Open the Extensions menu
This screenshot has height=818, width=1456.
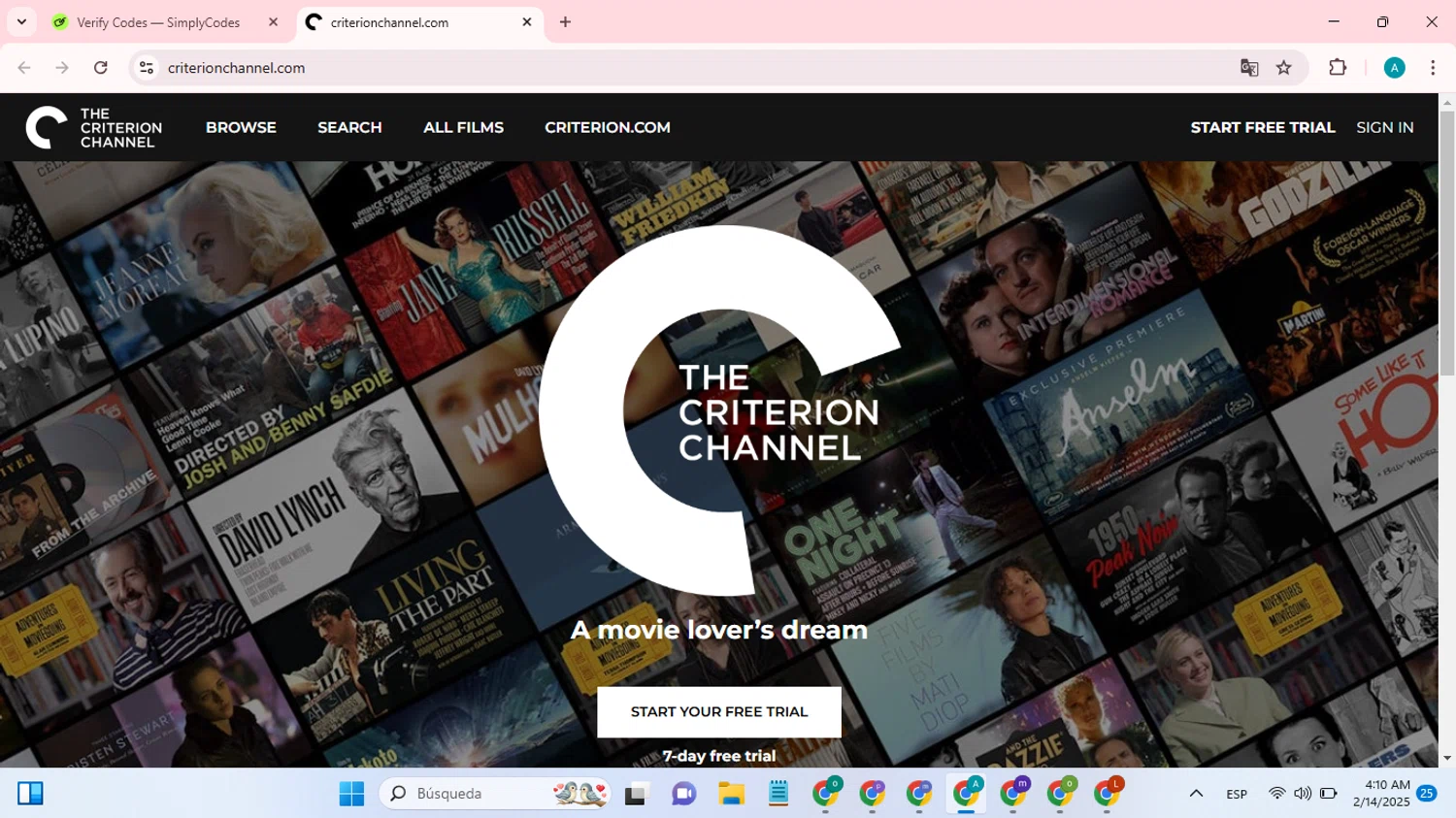(x=1338, y=68)
